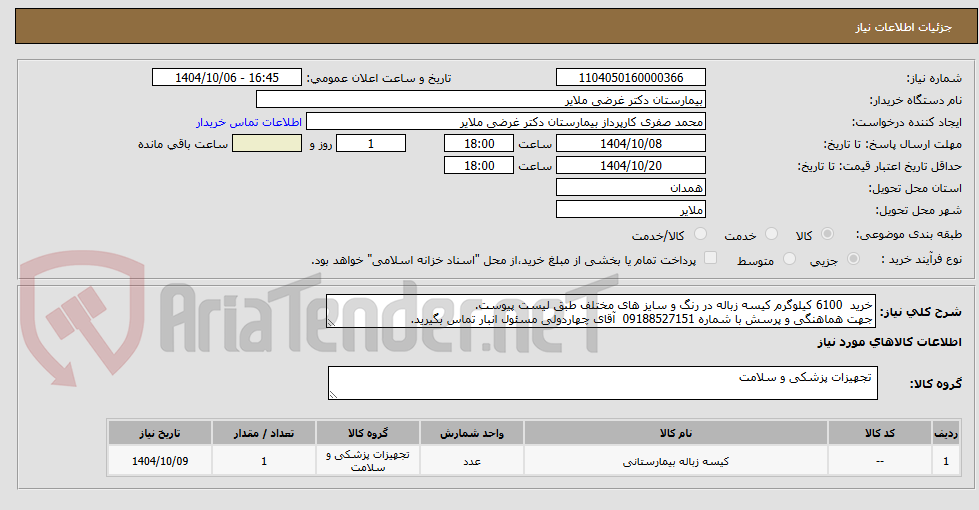Click resize handle of goods group textarea
The width and height of the screenshot is (979, 510).
coord(332,395)
